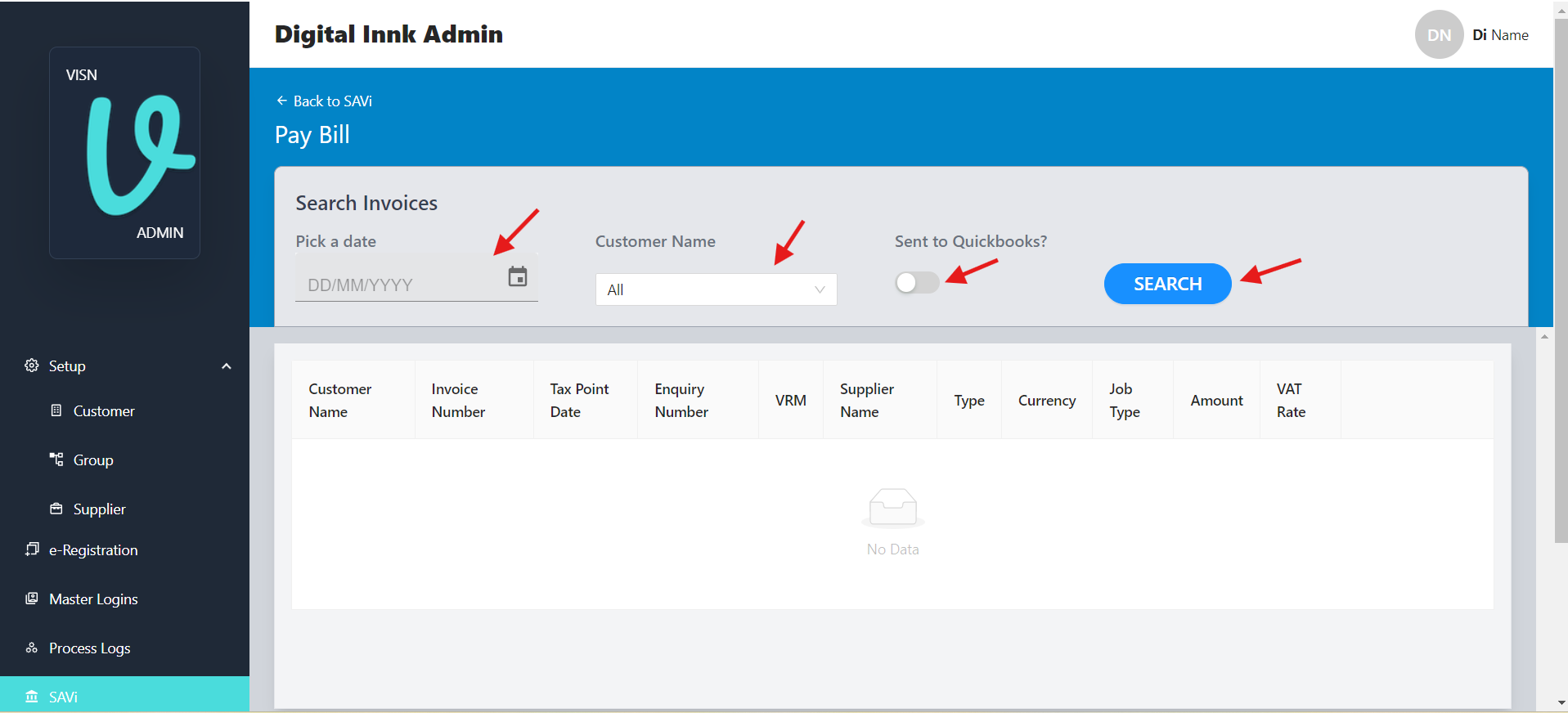1568x713 pixels.
Task: Click the e-Registration icon in sidebar
Action: click(32, 549)
